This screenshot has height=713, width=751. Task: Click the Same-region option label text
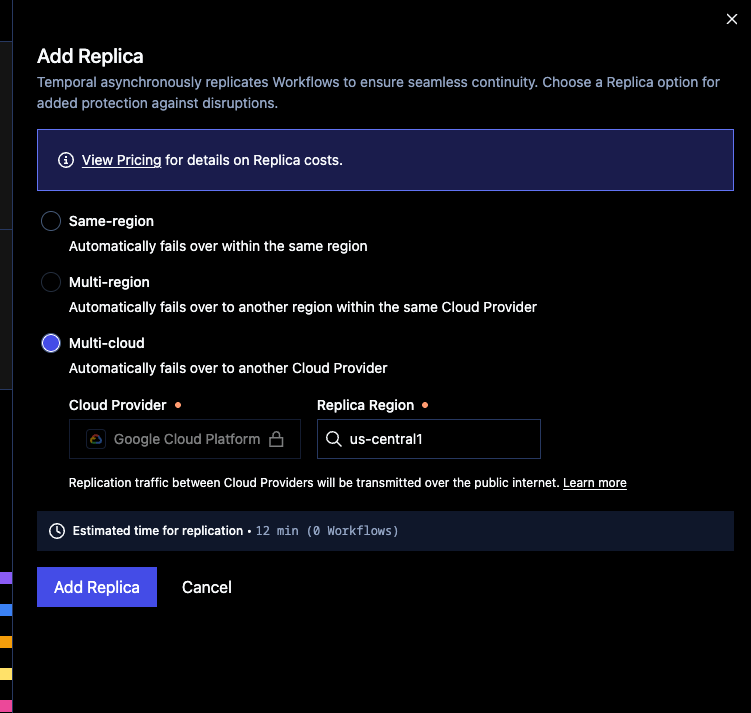point(111,221)
